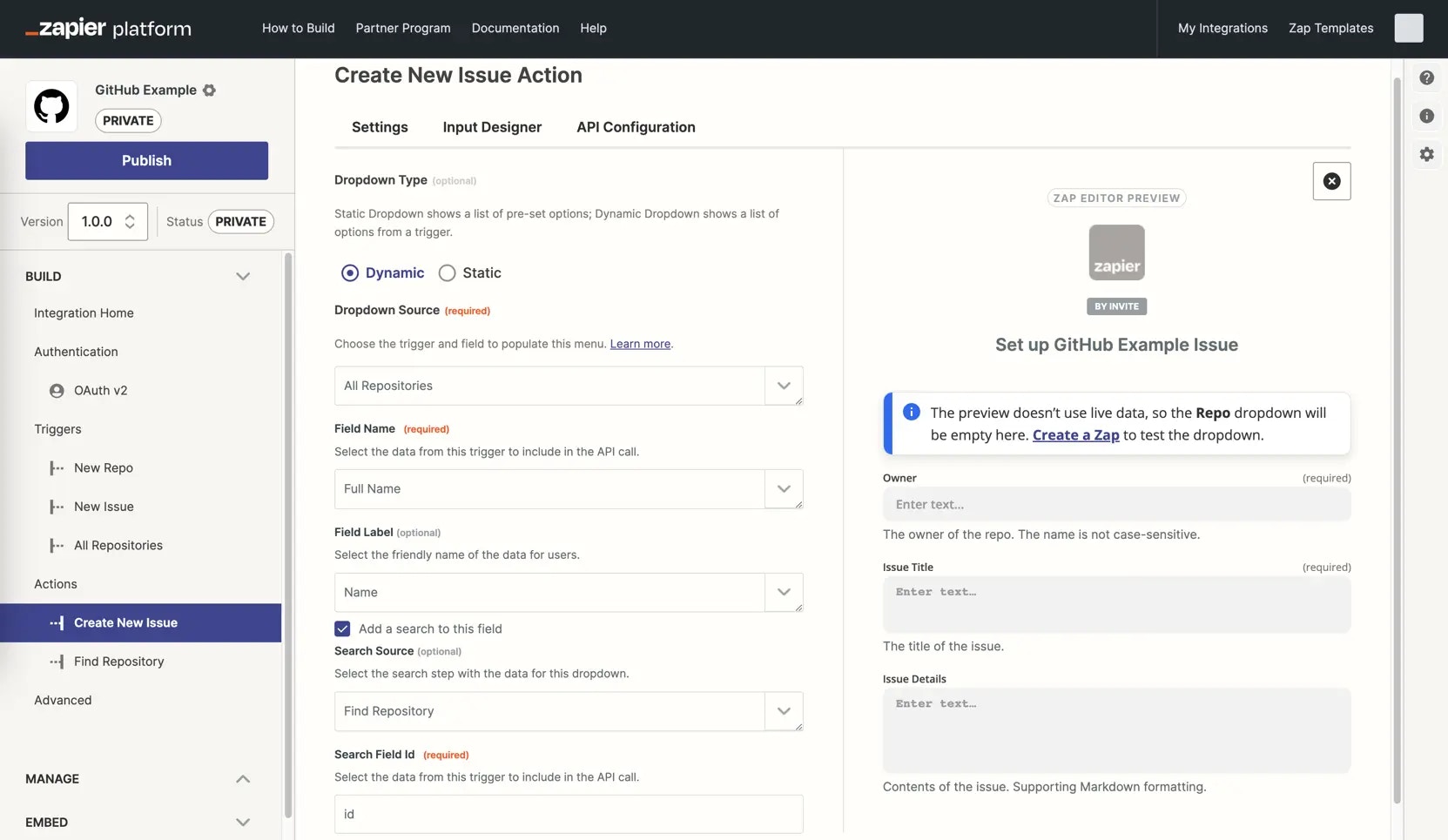The width and height of the screenshot is (1448, 840).
Task: Open the Find Repository search source dropdown
Action: tap(569, 711)
